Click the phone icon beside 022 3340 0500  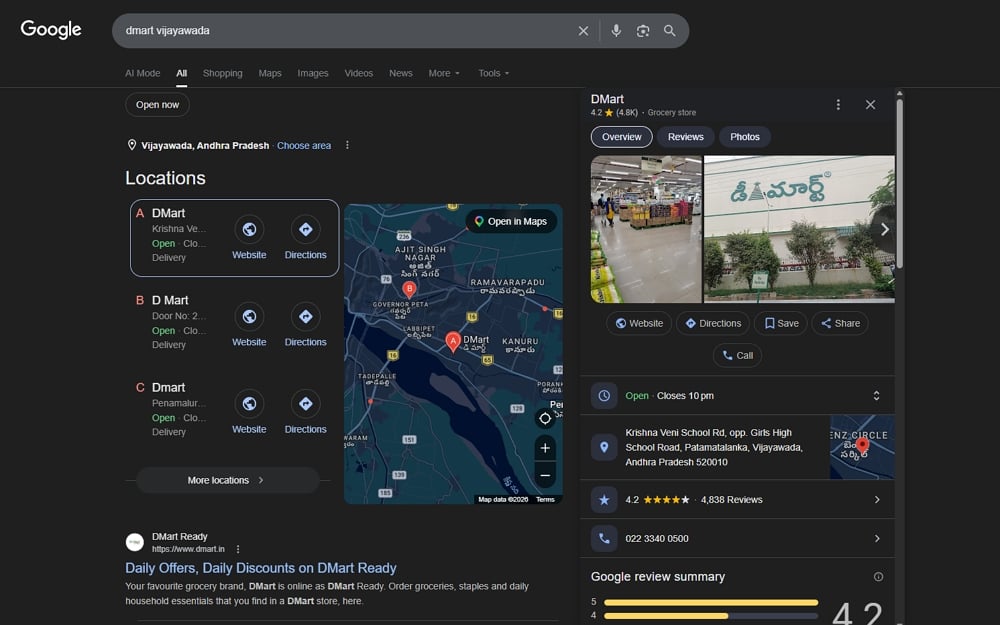(604, 538)
